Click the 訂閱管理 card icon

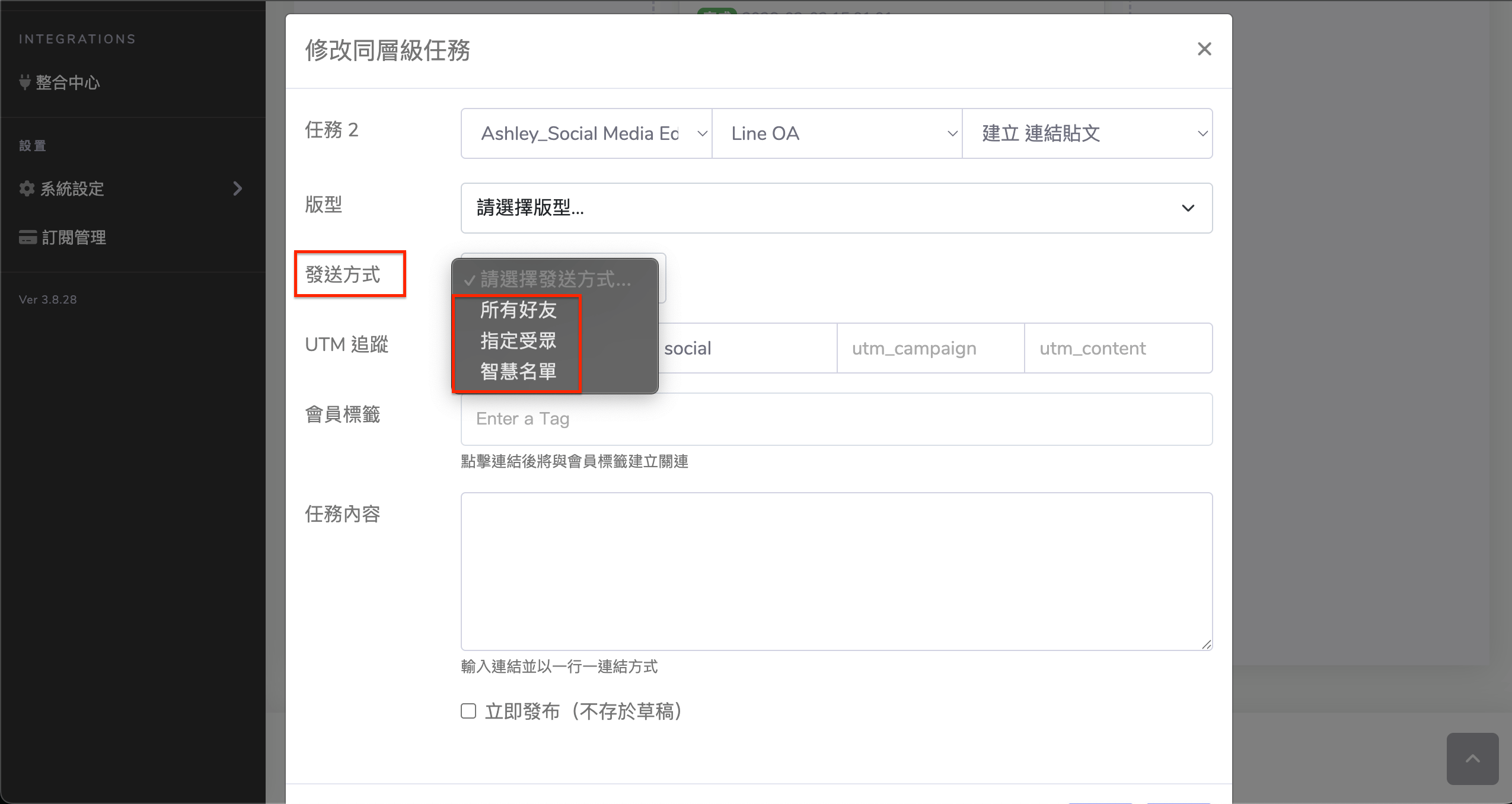[27, 237]
